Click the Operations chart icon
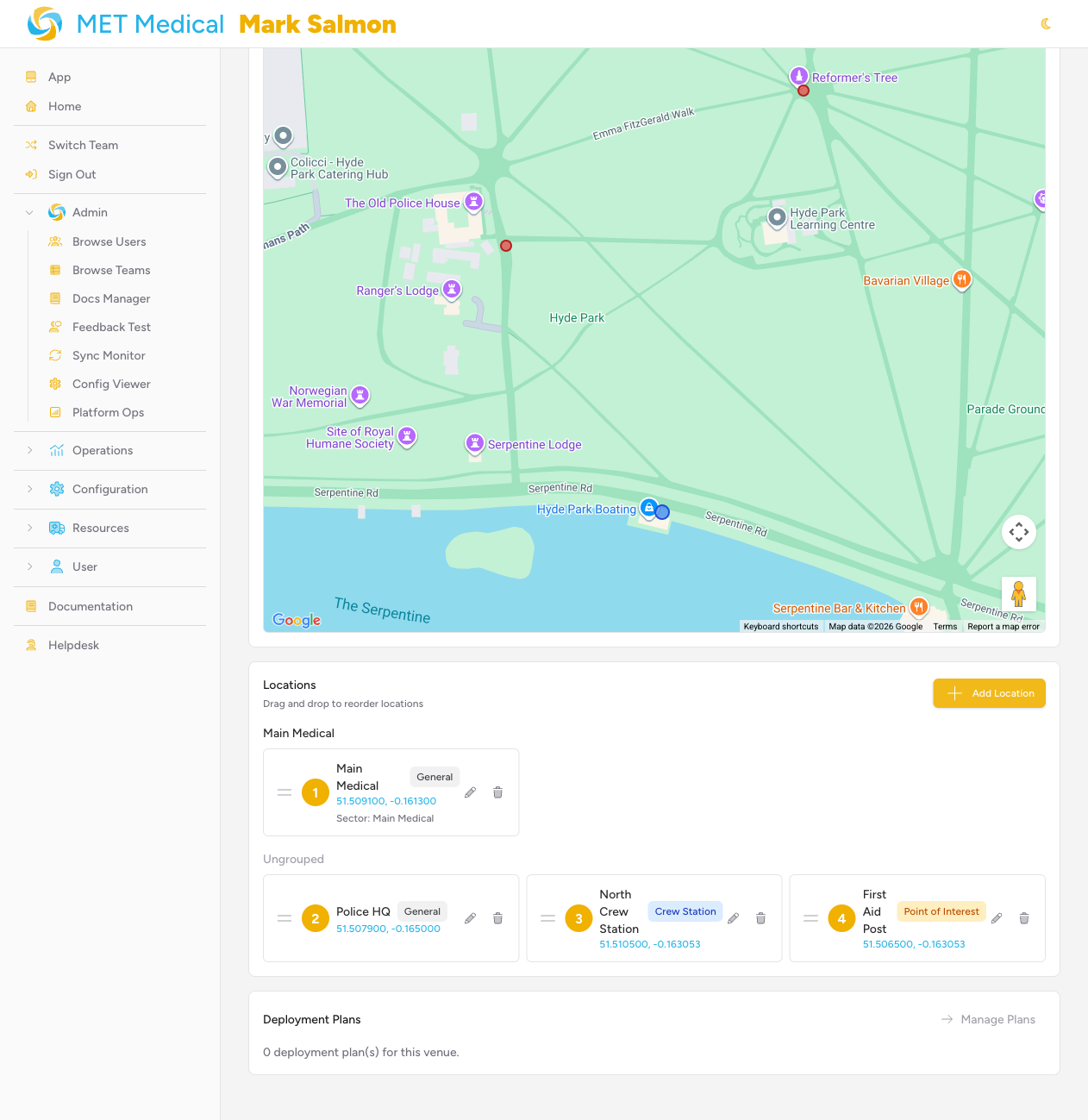The image size is (1088, 1120). 57,450
